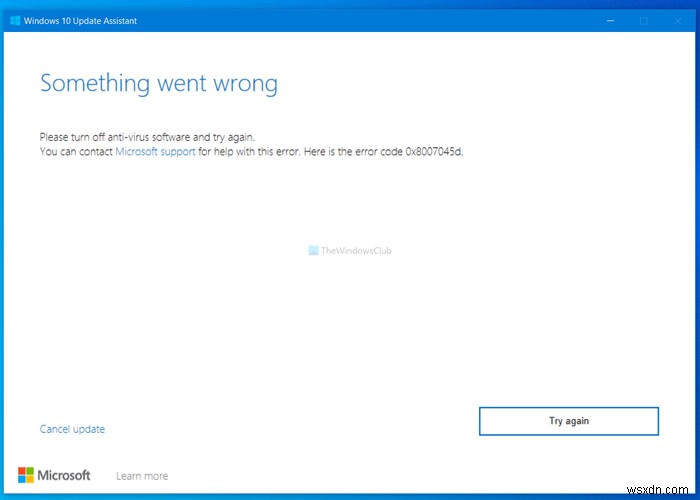Open the Microsoft support link
This screenshot has height=500, width=700.
point(155,152)
